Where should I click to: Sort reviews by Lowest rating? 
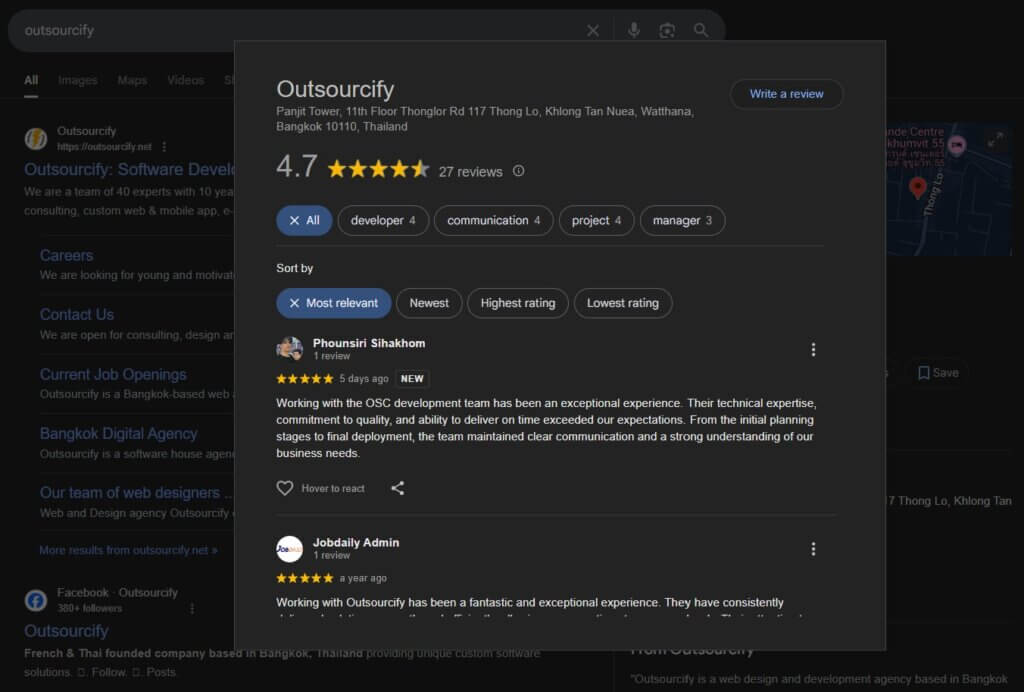(x=622, y=303)
